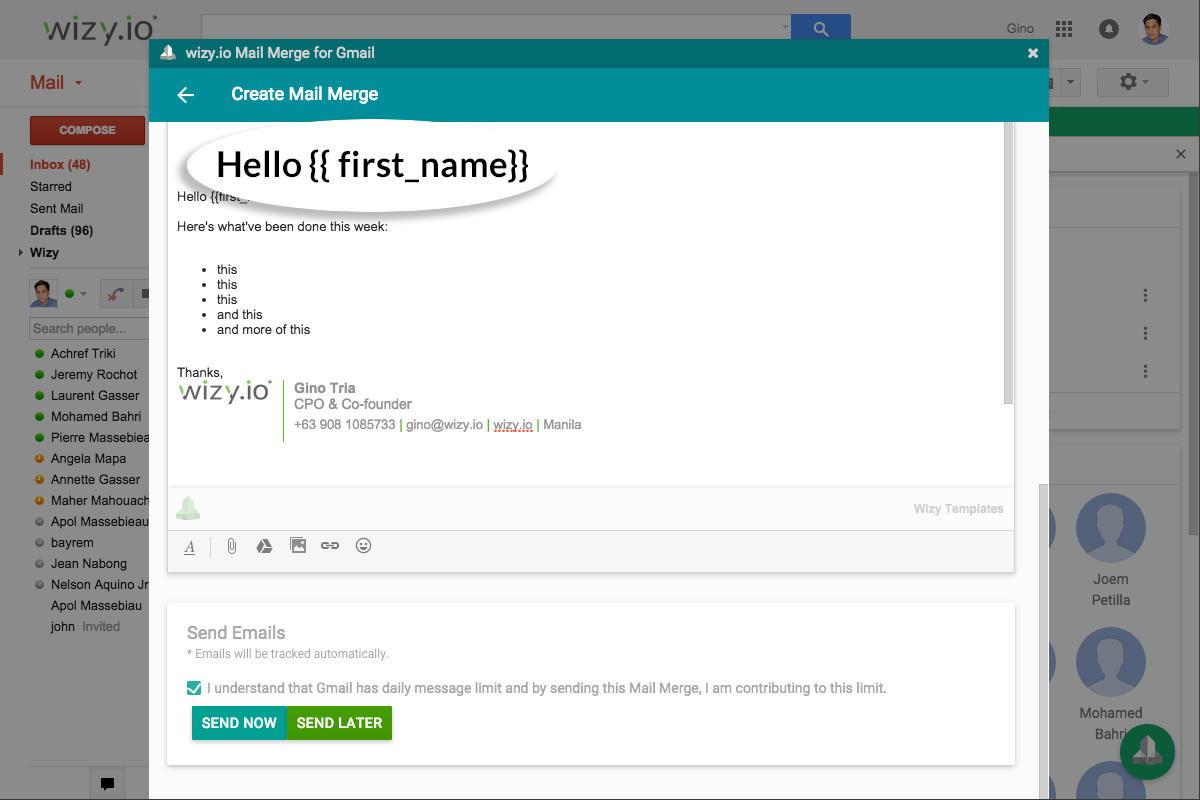Select the Joem Petilla contact avatar

point(1110,527)
